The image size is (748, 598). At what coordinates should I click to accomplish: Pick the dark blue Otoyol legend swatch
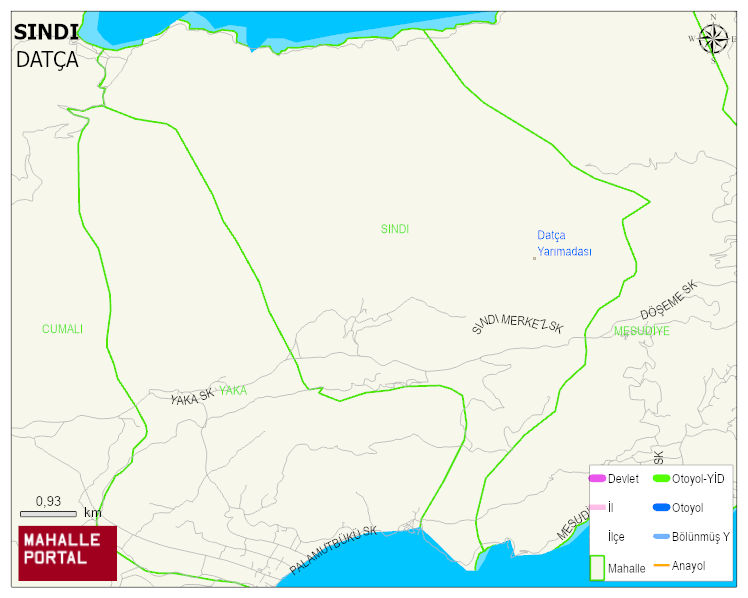[661, 508]
